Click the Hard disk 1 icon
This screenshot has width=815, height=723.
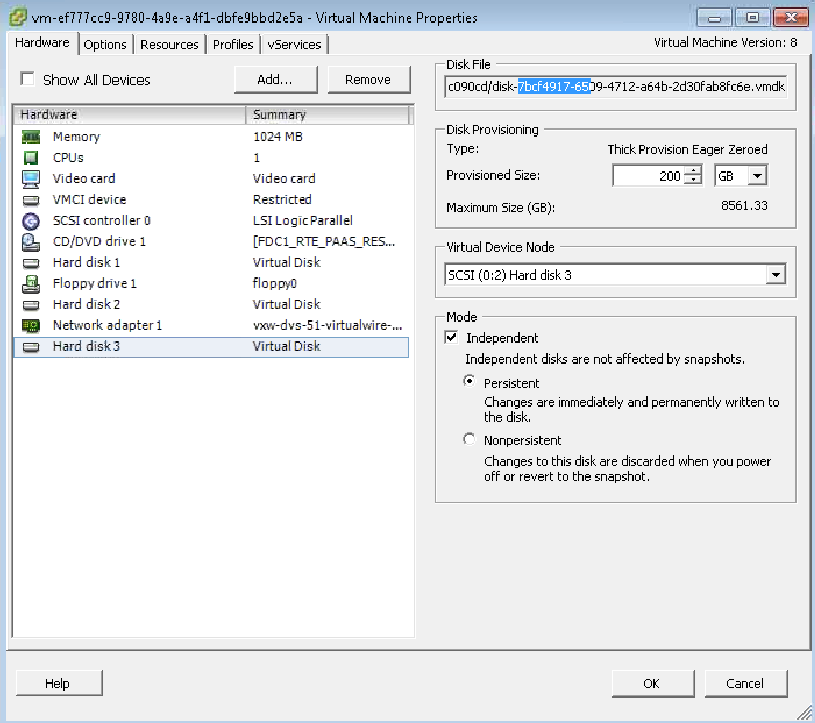pos(31,263)
